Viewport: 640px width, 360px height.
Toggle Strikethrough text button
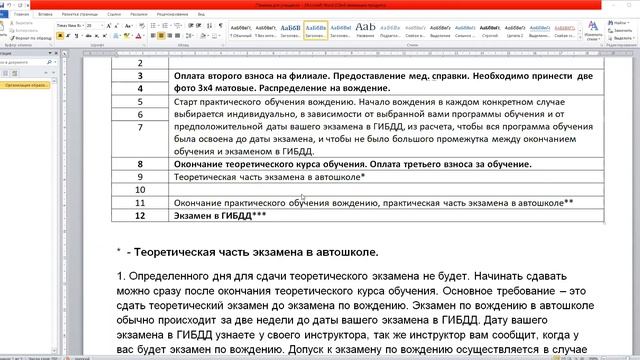pyautogui.click(x=89, y=36)
